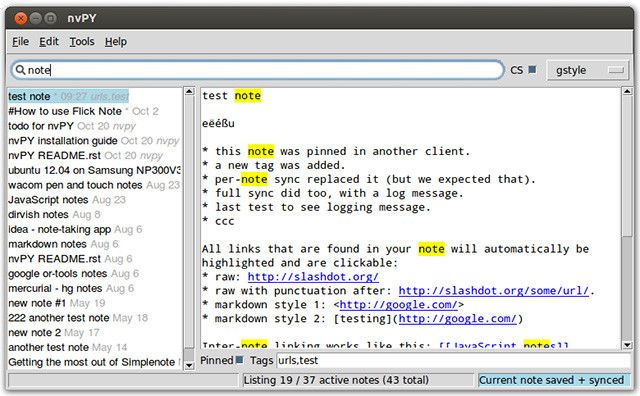
Task: Click the google.com link in markdown style 2
Action: point(458,318)
